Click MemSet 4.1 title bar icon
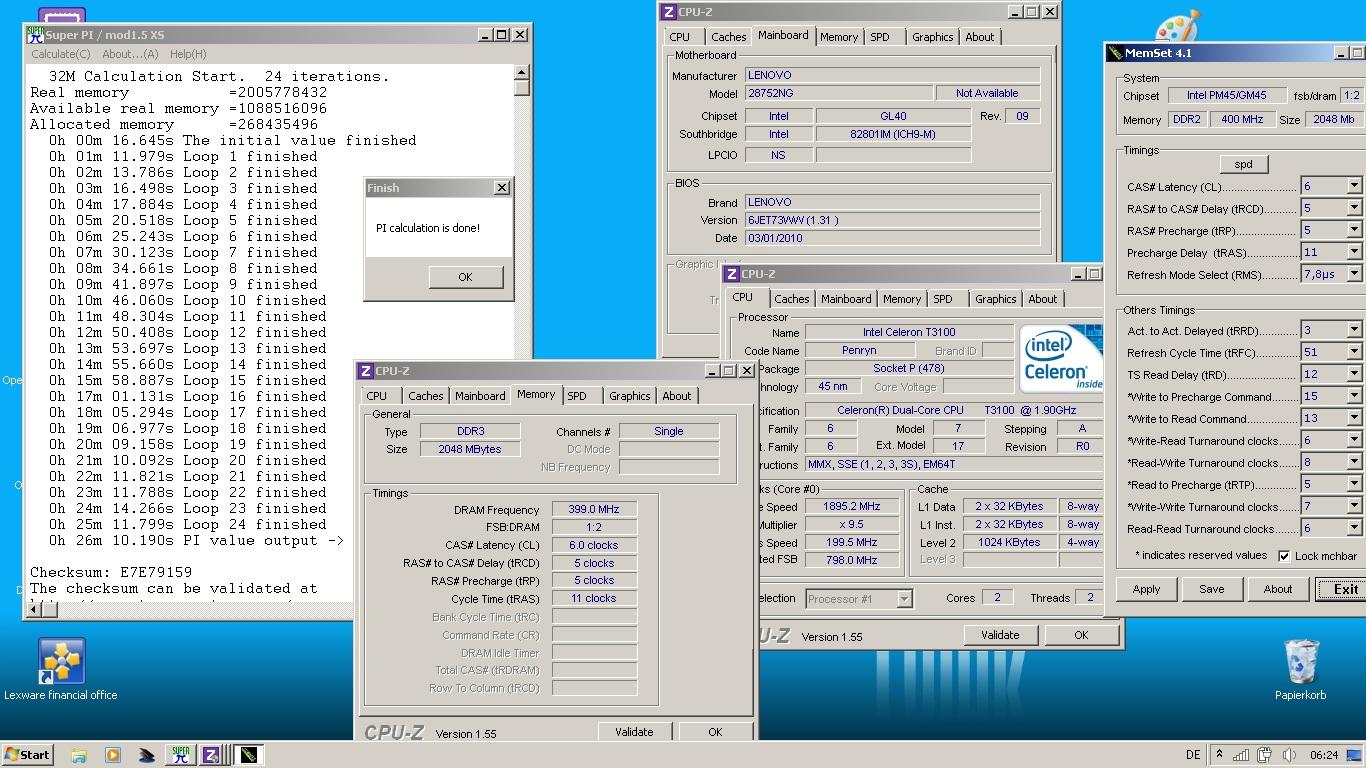 1116,53
